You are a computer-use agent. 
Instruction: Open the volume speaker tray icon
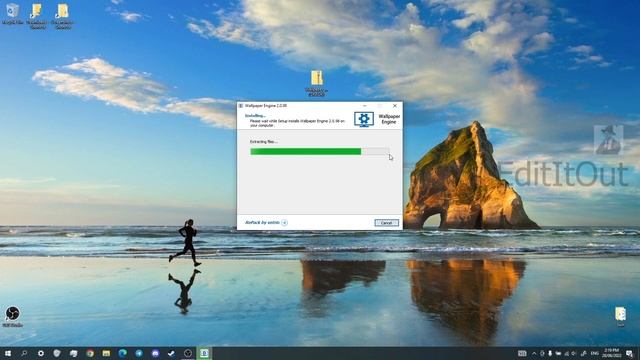(x=573, y=353)
